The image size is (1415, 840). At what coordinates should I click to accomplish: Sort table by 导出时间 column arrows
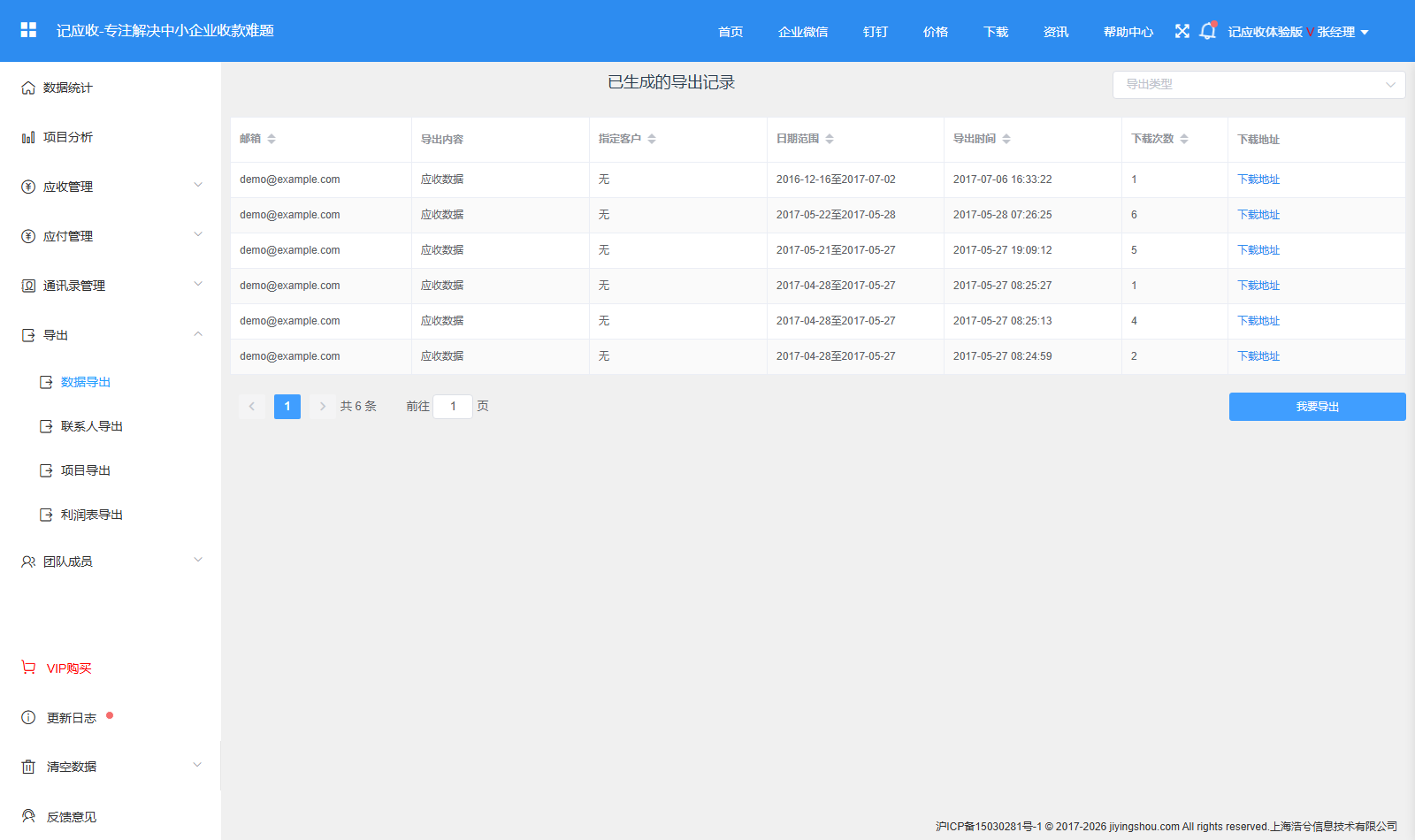pyautogui.click(x=1006, y=139)
